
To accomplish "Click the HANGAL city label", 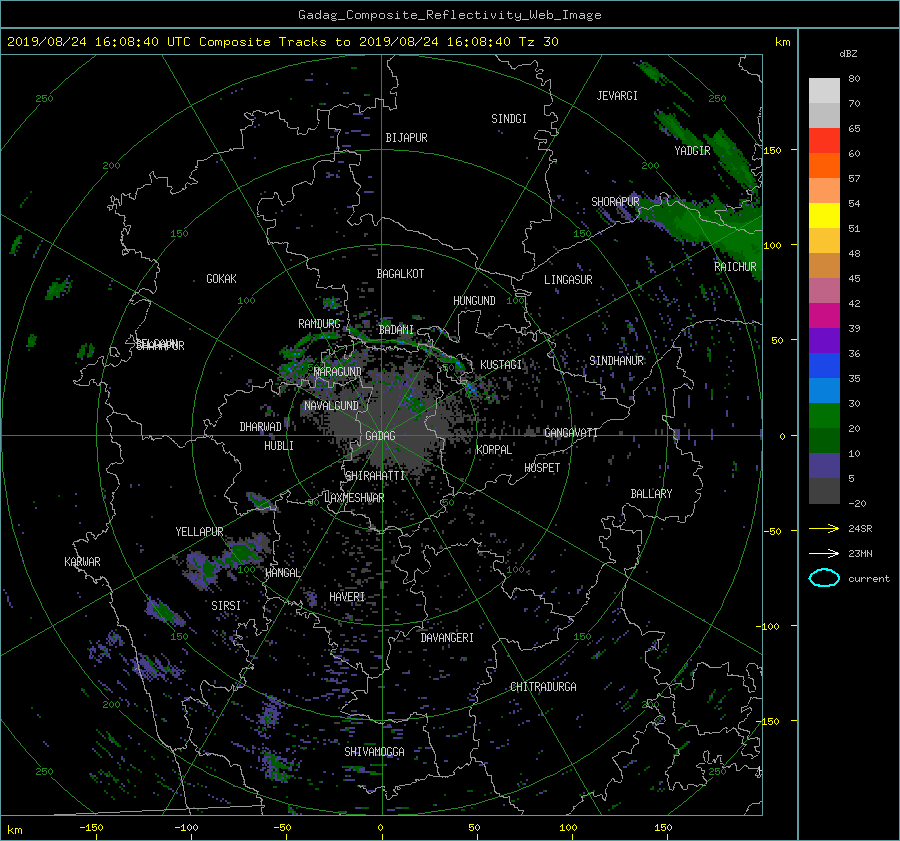I will [x=283, y=572].
